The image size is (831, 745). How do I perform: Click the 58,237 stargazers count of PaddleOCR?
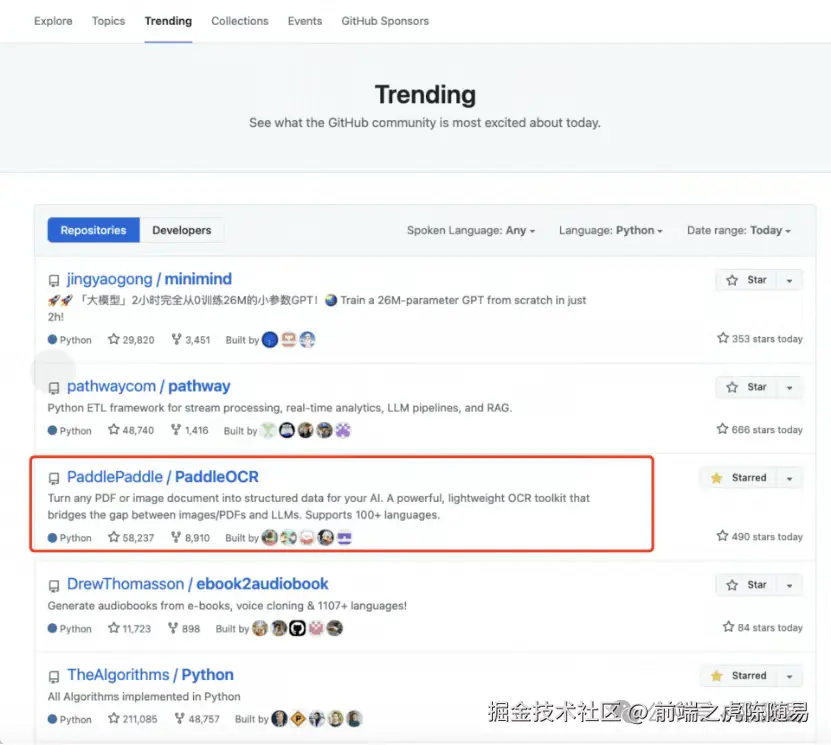[131, 537]
